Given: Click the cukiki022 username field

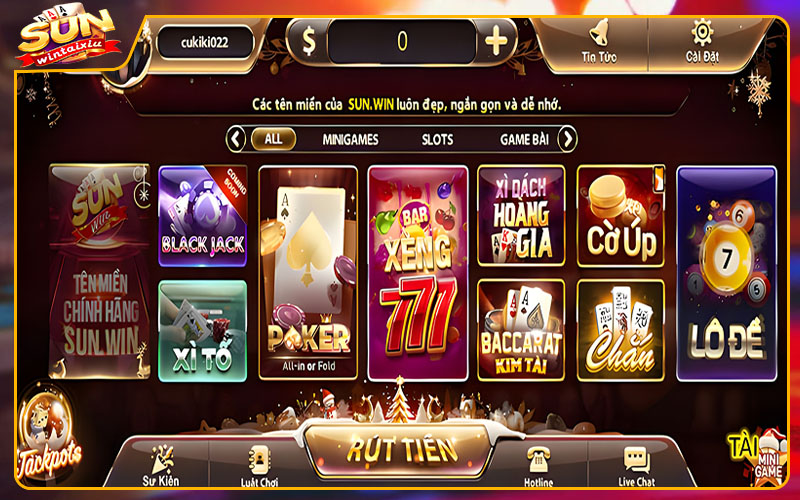Looking at the screenshot, I should click(205, 42).
